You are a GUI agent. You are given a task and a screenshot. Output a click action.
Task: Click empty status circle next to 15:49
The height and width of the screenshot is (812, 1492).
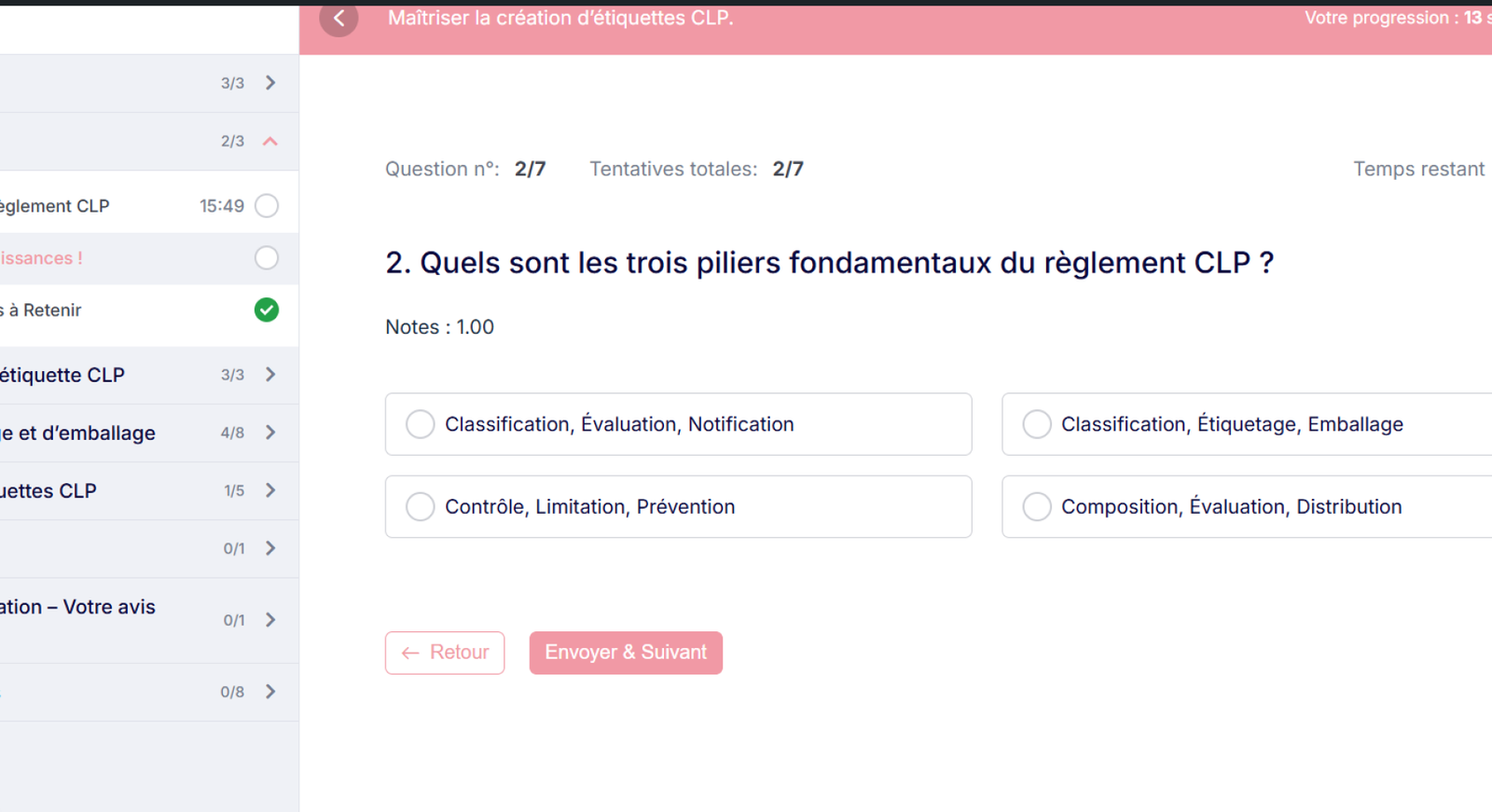pos(267,206)
